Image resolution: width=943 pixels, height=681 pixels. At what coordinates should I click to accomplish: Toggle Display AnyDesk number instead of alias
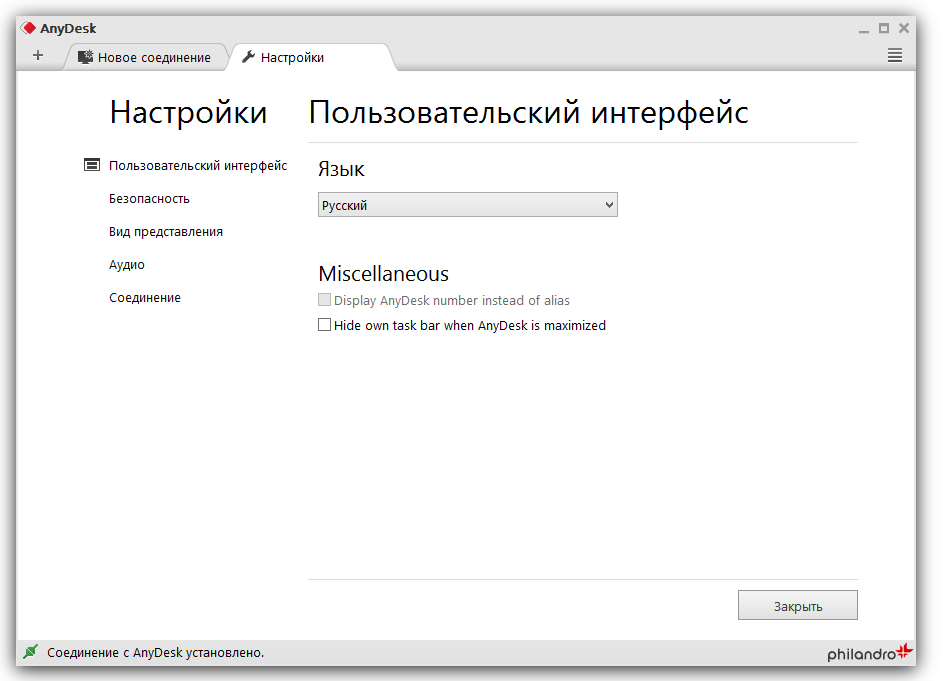[x=324, y=300]
